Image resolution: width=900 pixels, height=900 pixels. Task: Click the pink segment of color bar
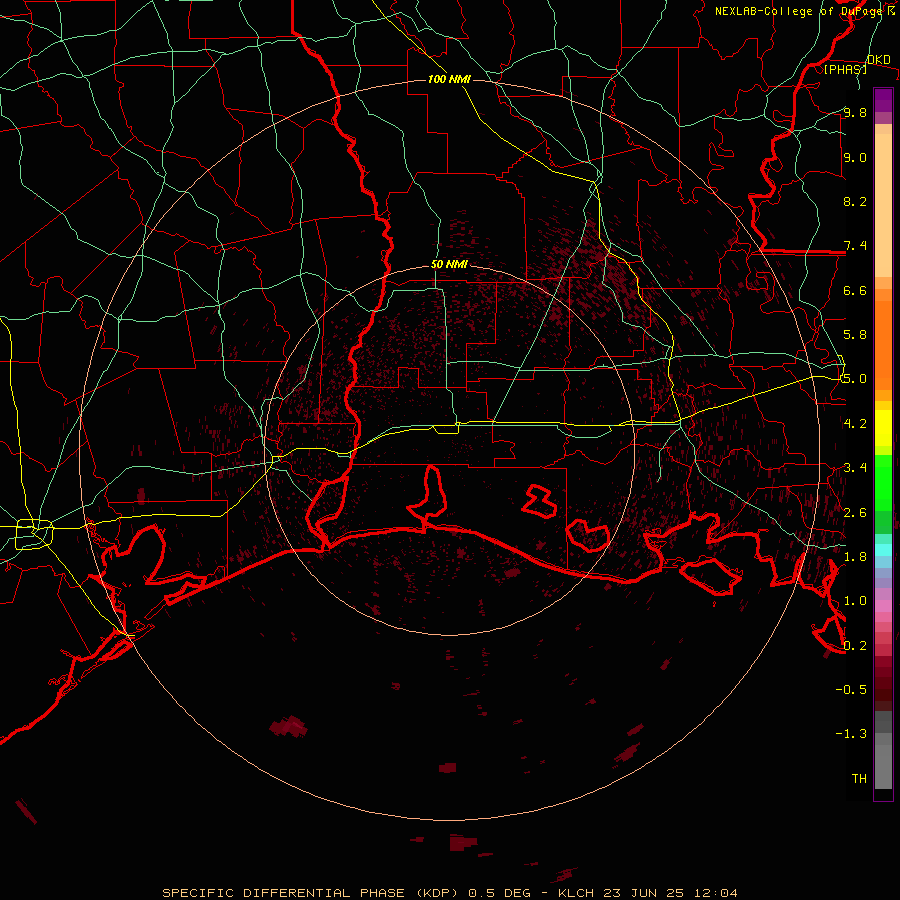pos(883,606)
